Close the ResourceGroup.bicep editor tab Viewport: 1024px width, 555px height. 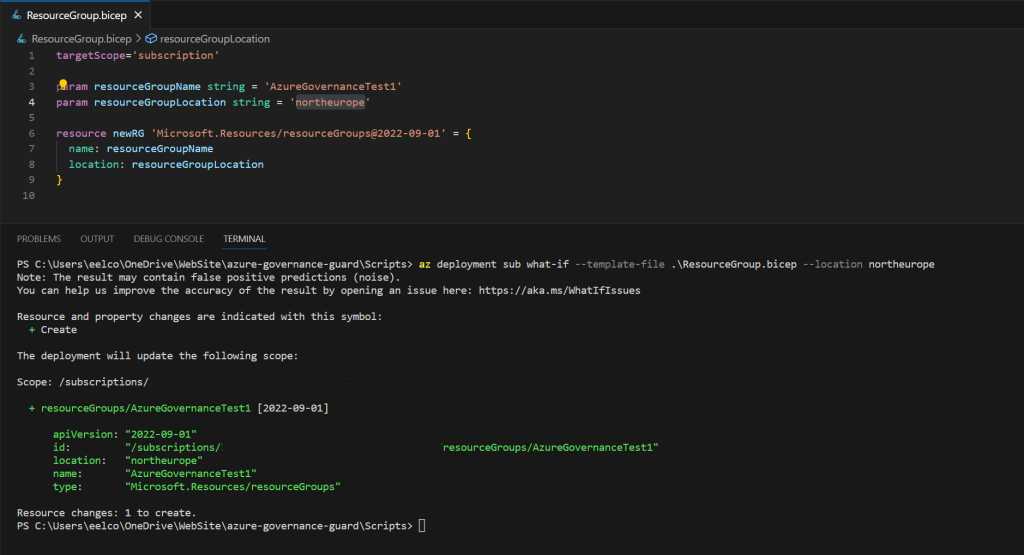click(x=138, y=15)
